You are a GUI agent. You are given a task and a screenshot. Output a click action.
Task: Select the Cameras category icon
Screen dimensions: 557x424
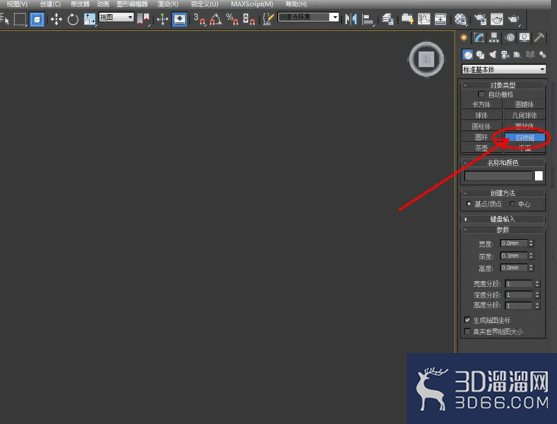505,55
